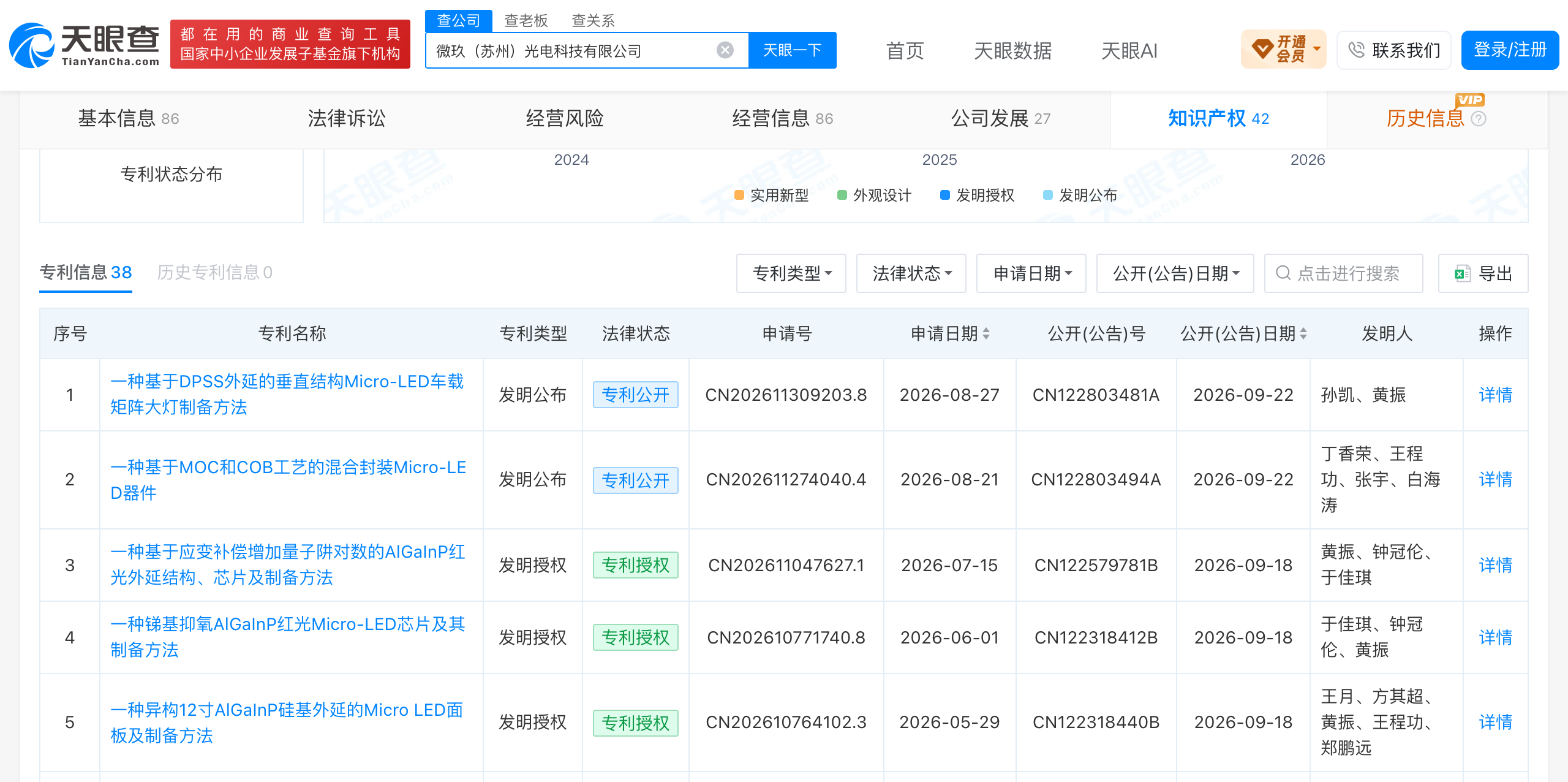This screenshot has width=1568, height=782.
Task: Toggle 发明授权 legend marker
Action: coord(945,195)
